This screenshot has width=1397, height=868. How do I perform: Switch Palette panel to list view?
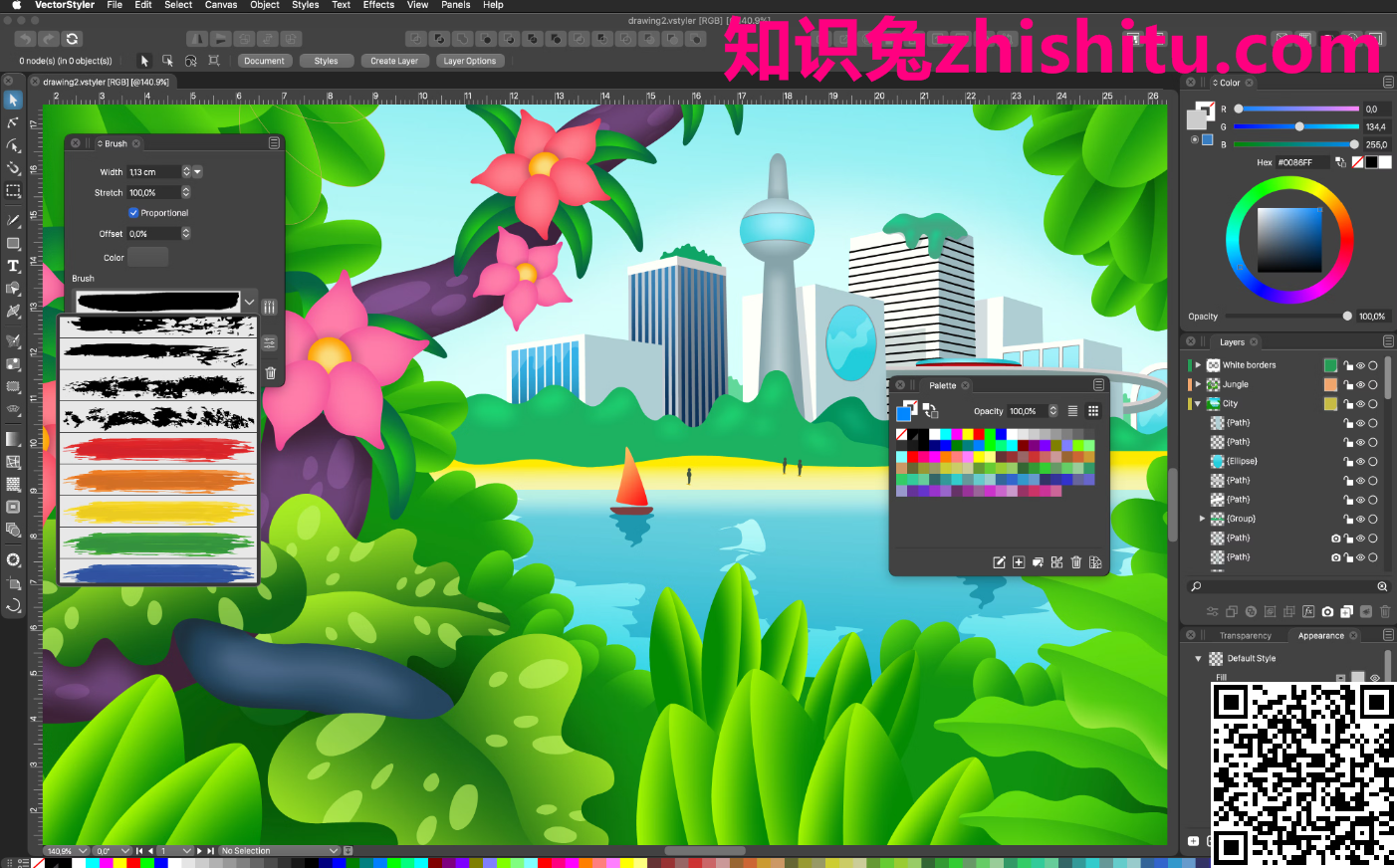tap(1072, 411)
